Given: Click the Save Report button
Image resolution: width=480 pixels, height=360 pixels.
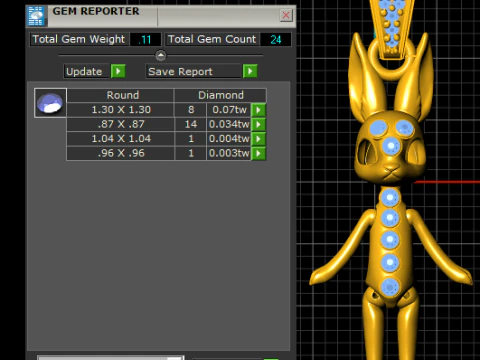Looking at the screenshot, I should (x=193, y=71).
